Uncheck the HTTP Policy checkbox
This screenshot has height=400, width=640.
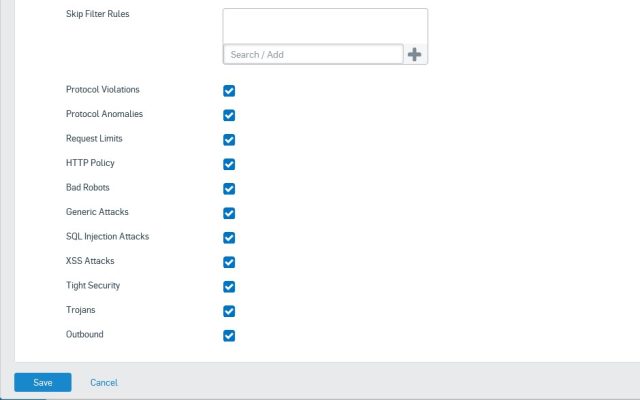point(229,164)
